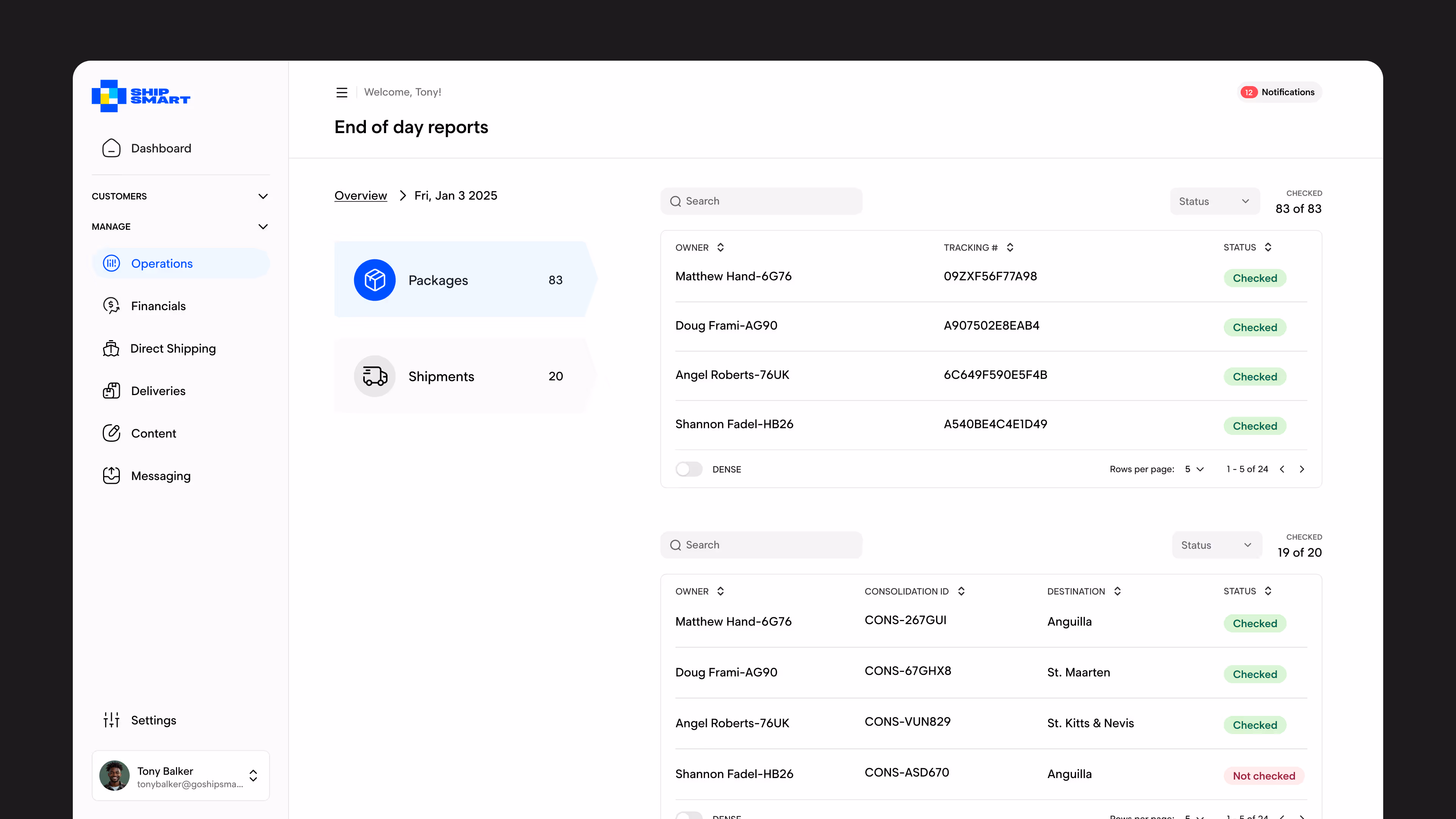The width and height of the screenshot is (1456, 819).
Task: Toggle the DENSE switch in packages table
Action: click(689, 469)
